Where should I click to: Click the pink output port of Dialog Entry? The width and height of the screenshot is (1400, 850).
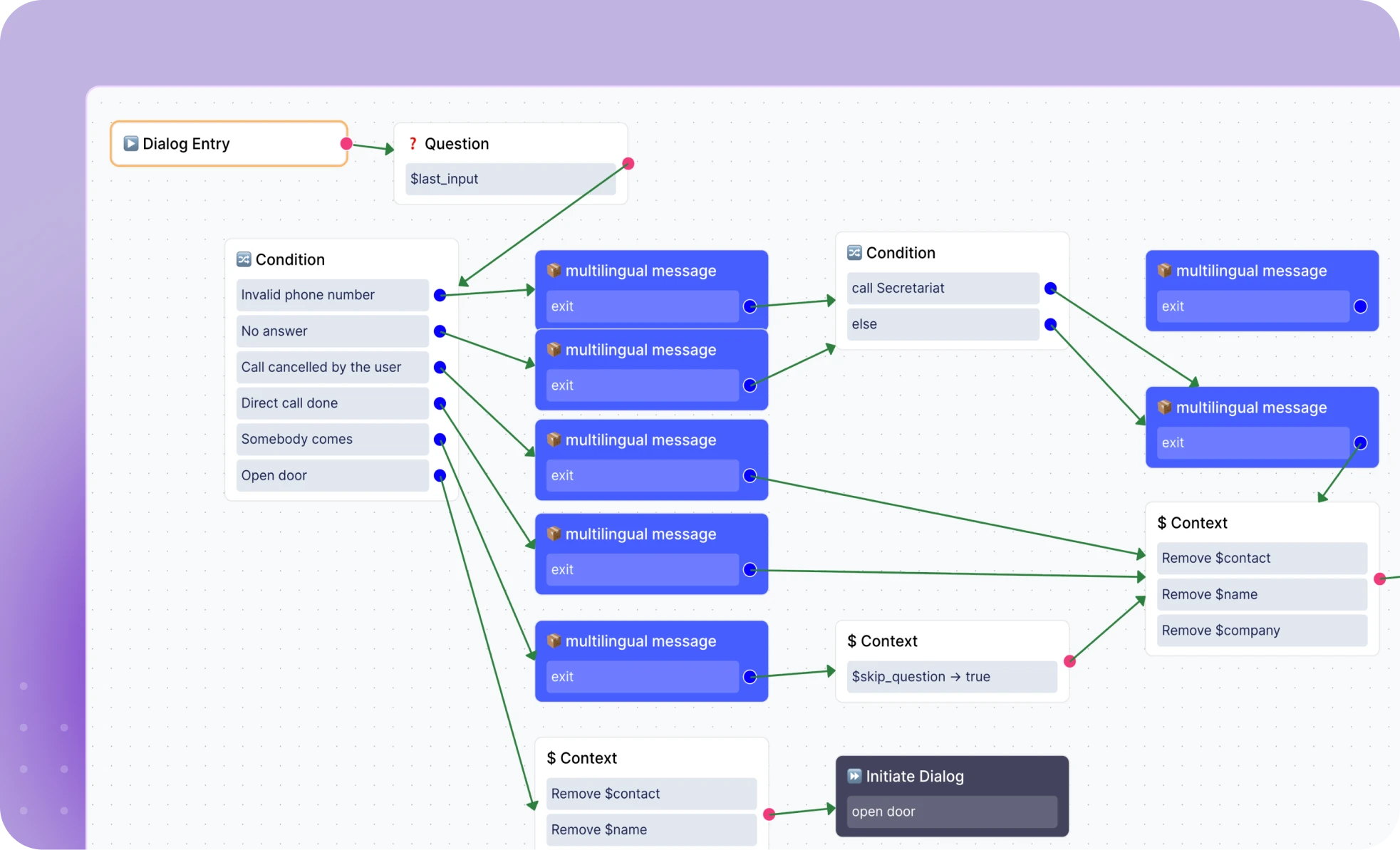346,144
